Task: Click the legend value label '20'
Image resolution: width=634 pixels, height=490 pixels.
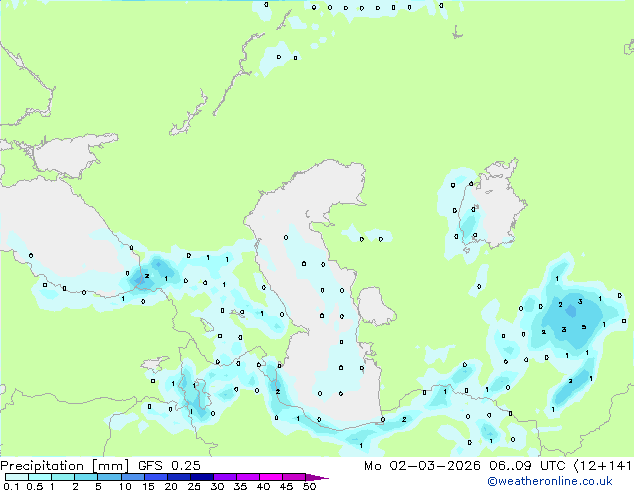Action: (x=171, y=486)
